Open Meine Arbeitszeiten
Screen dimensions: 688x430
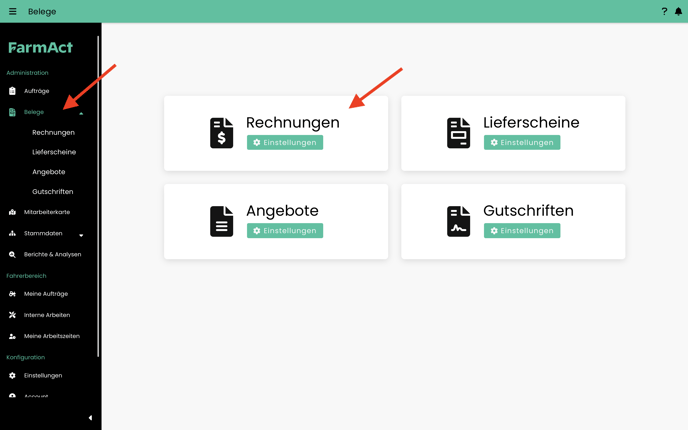tap(52, 336)
